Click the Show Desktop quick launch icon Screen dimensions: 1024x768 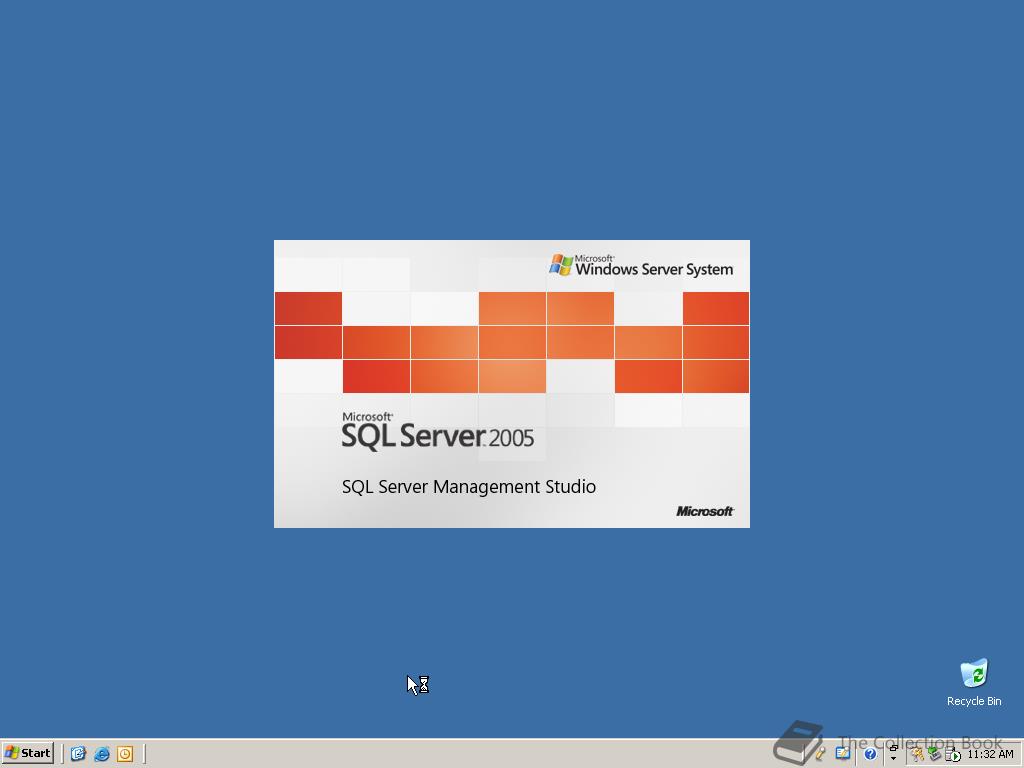pyautogui.click(x=78, y=754)
